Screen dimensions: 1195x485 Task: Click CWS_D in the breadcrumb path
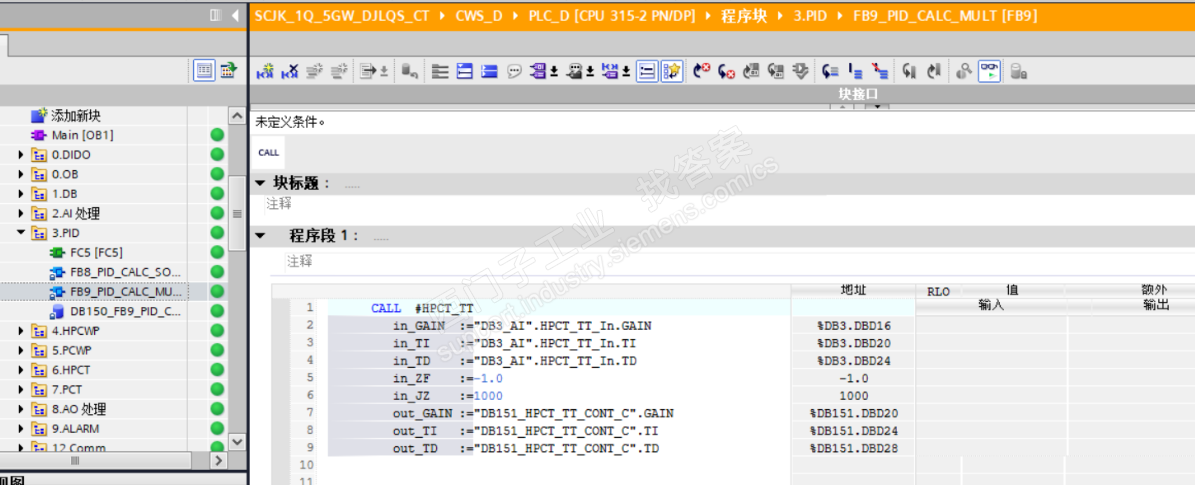(479, 16)
